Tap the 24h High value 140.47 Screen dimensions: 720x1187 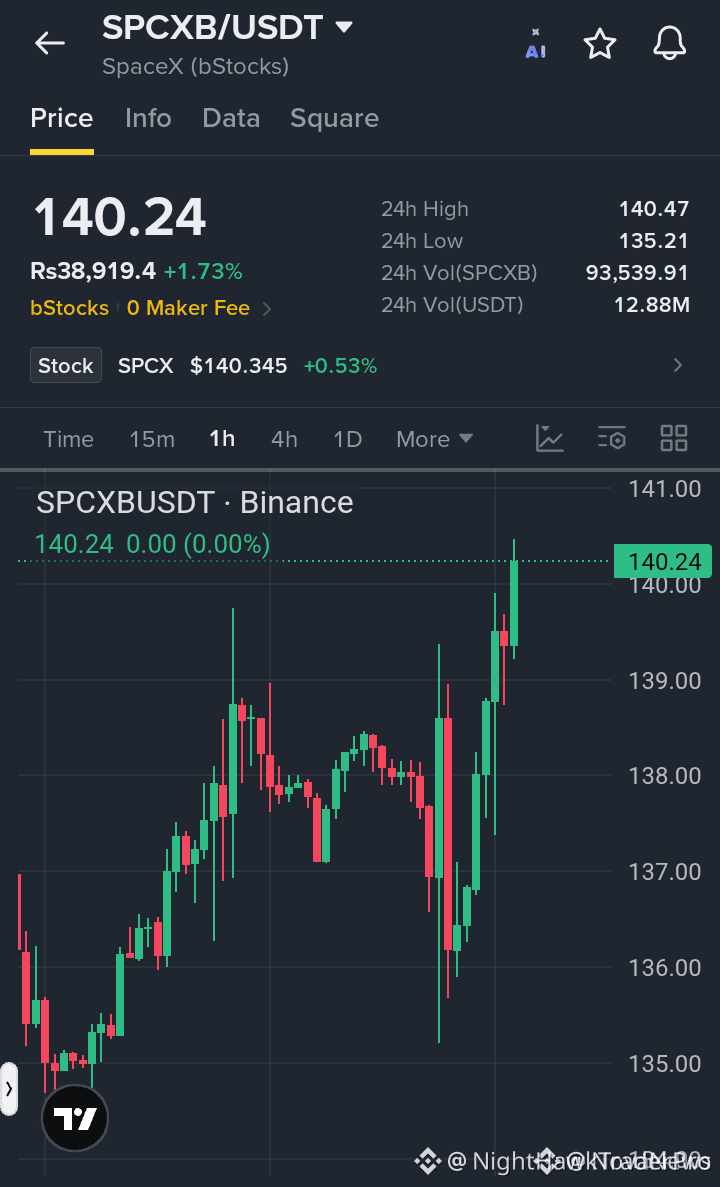pyautogui.click(x=654, y=209)
